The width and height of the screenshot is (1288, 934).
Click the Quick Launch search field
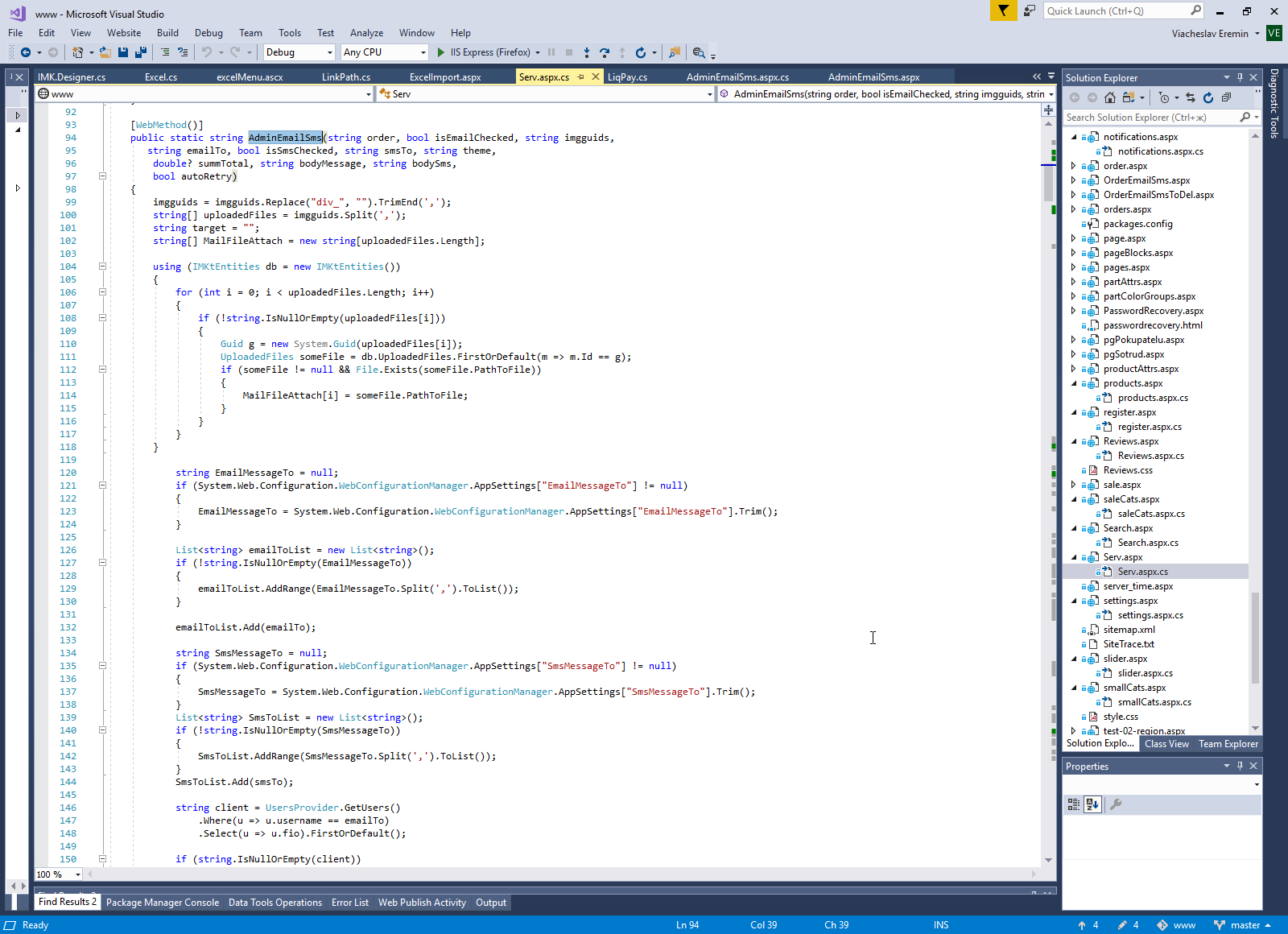[1125, 10]
